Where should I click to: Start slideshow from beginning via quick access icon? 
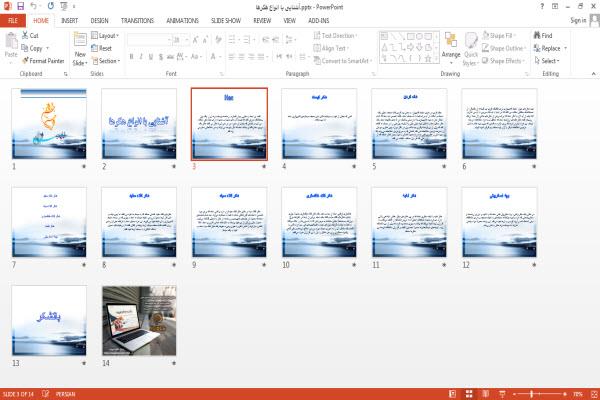(x=64, y=6)
